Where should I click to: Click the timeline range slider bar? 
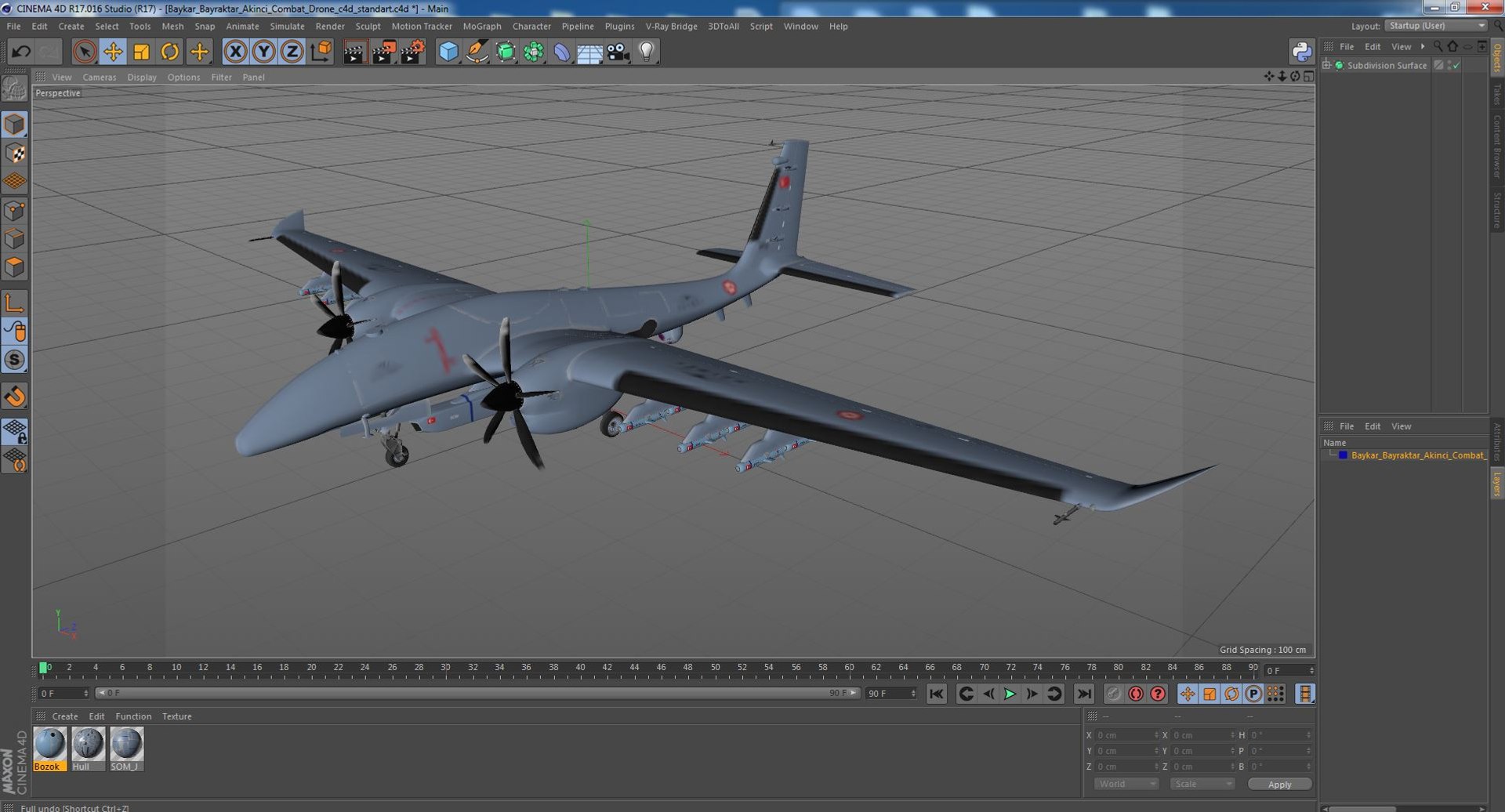point(477,693)
